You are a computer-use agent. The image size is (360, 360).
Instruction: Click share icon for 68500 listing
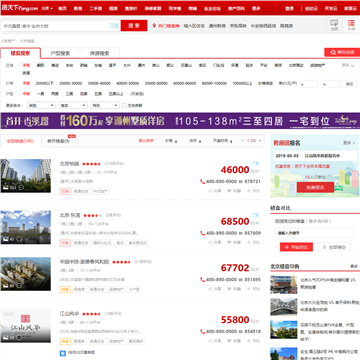click(210, 242)
